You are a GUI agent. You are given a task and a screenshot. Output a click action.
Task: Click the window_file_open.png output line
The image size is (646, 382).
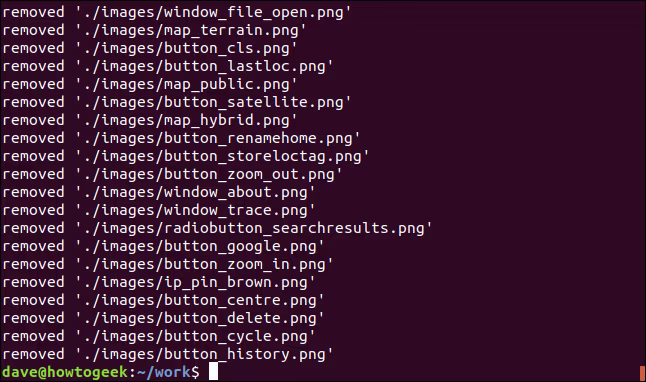(176, 12)
